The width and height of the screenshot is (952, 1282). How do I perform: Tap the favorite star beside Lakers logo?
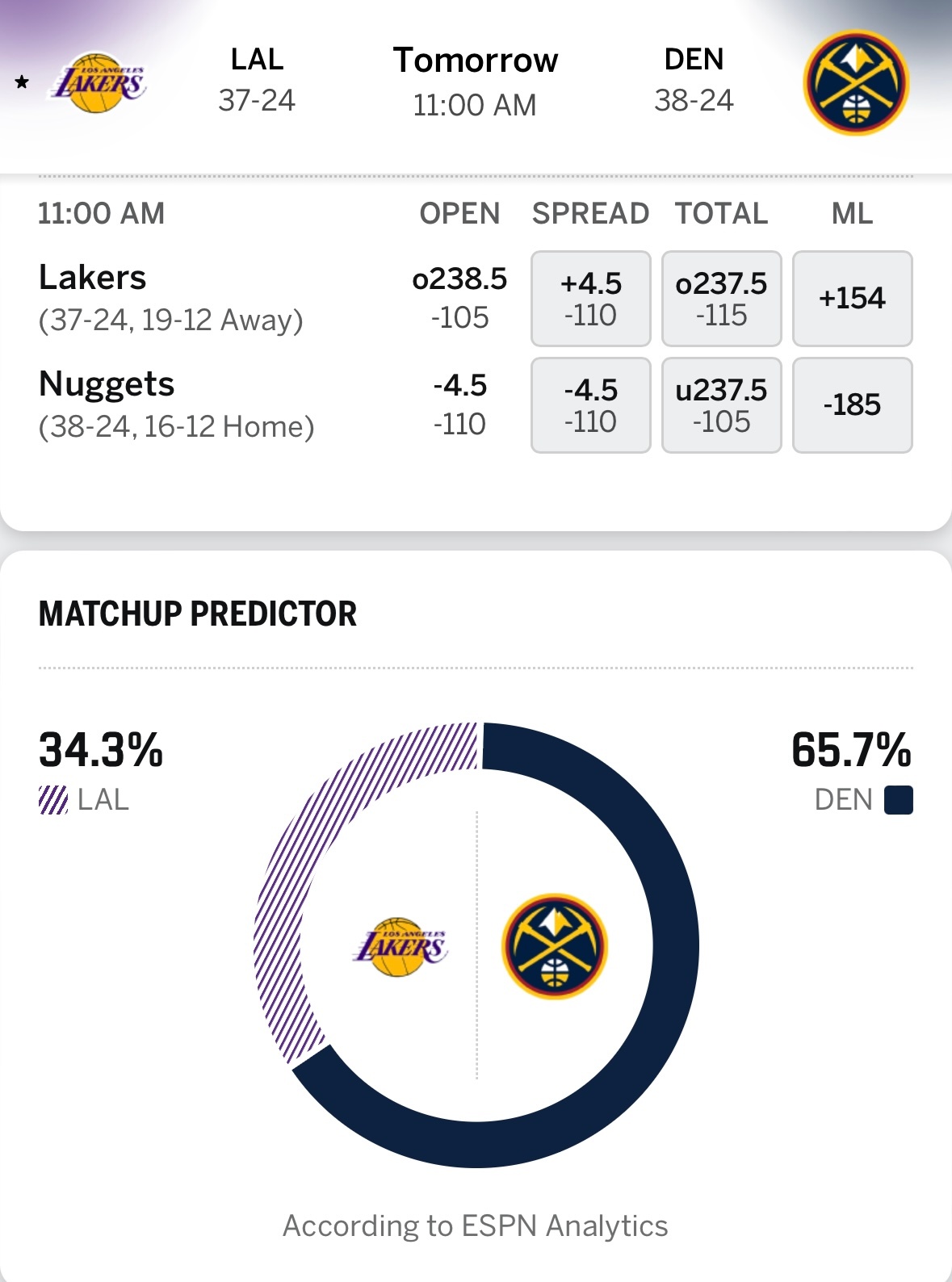[x=22, y=82]
